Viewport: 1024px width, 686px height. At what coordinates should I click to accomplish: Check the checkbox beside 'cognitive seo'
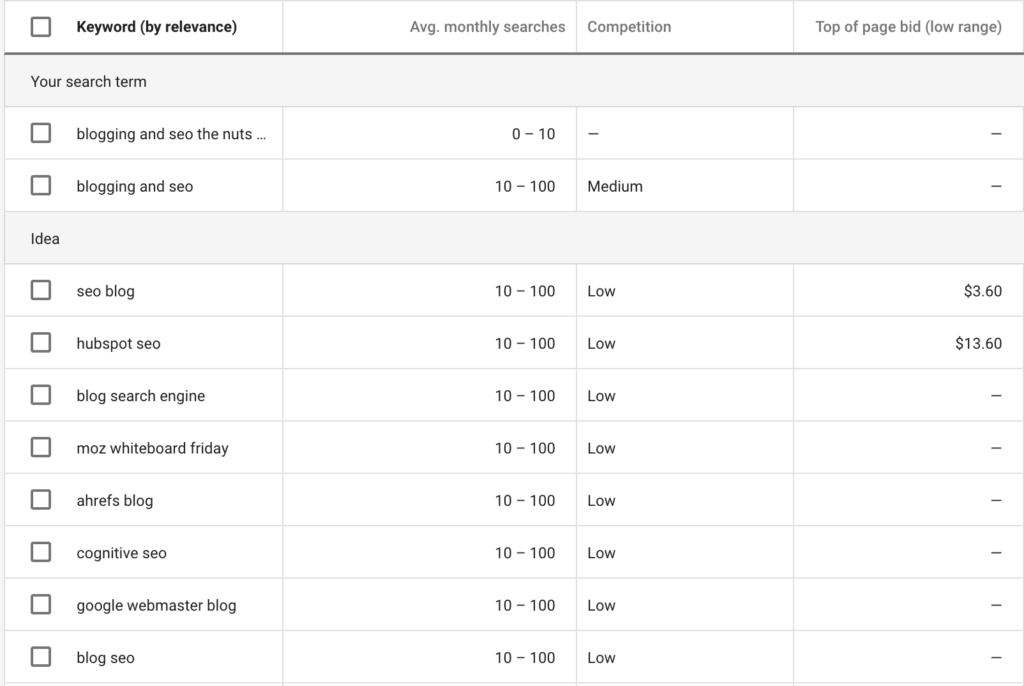pyautogui.click(x=41, y=552)
